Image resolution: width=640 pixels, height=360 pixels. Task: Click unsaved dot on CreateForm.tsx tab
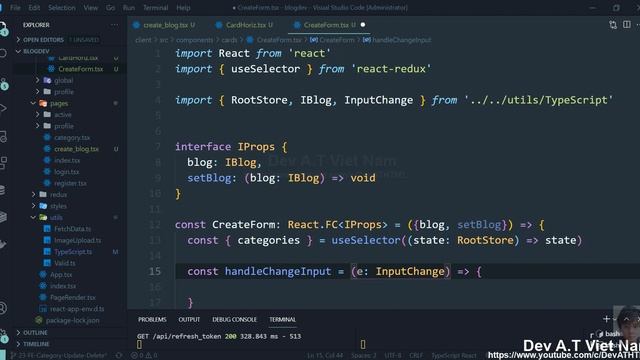point(363,25)
